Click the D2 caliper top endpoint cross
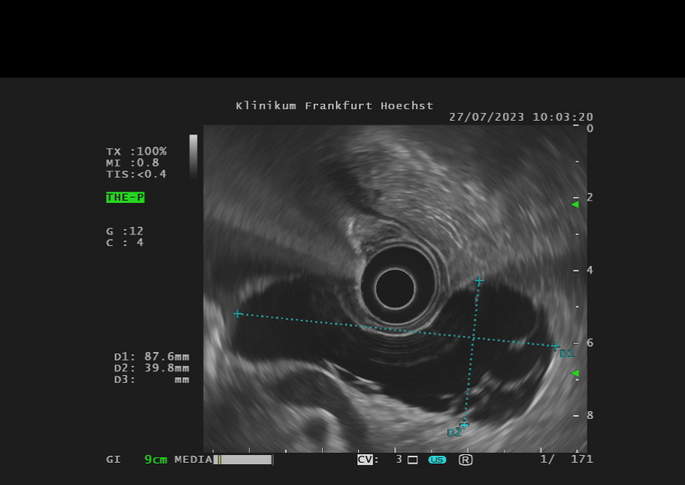The width and height of the screenshot is (685, 485). tap(480, 280)
